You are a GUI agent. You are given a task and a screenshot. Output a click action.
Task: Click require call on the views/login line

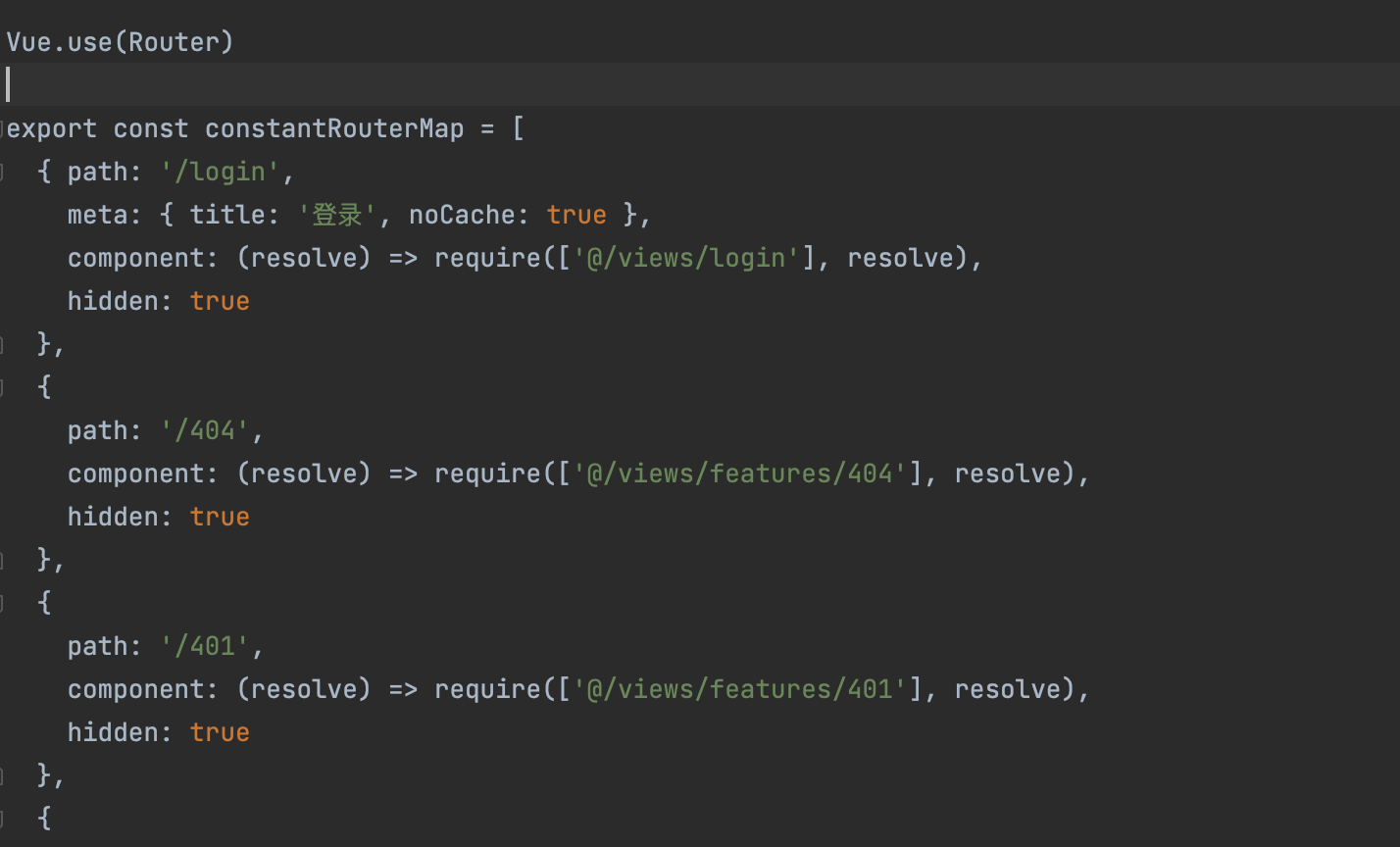[487, 258]
